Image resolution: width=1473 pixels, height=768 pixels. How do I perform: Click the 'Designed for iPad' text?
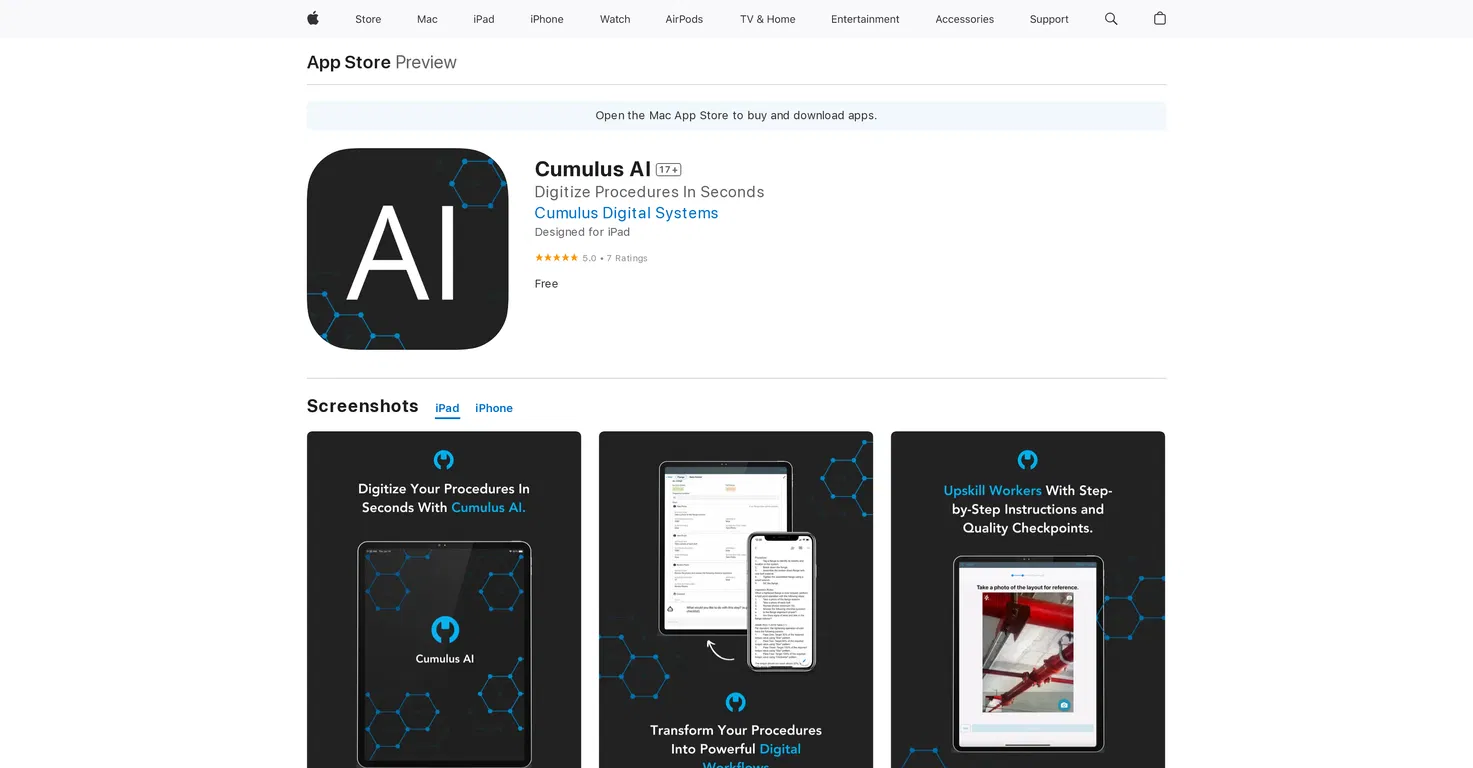pos(582,232)
